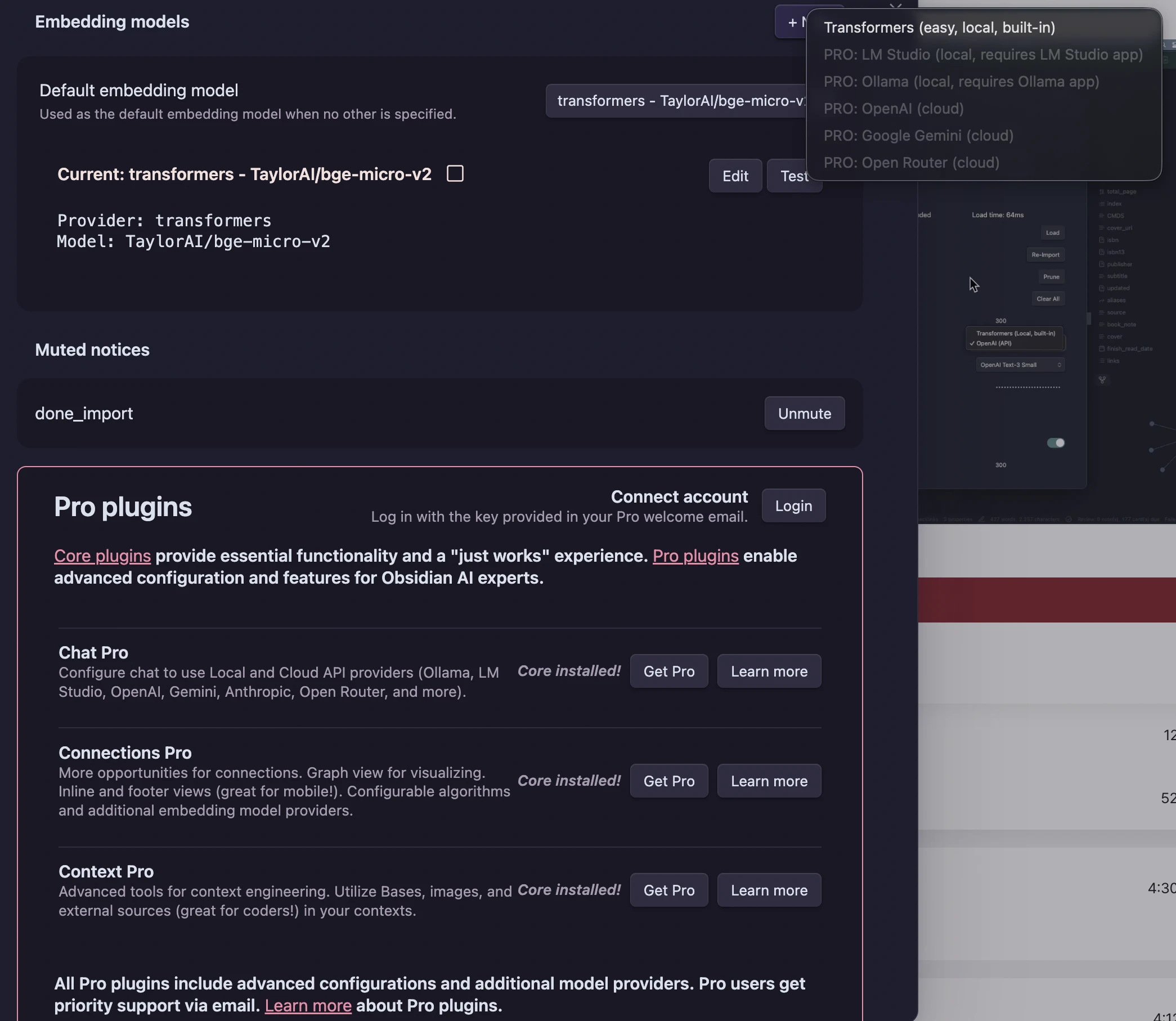Viewport: 1176px width, 1021px height.
Task: Follow the Core plugins link
Action: [102, 556]
